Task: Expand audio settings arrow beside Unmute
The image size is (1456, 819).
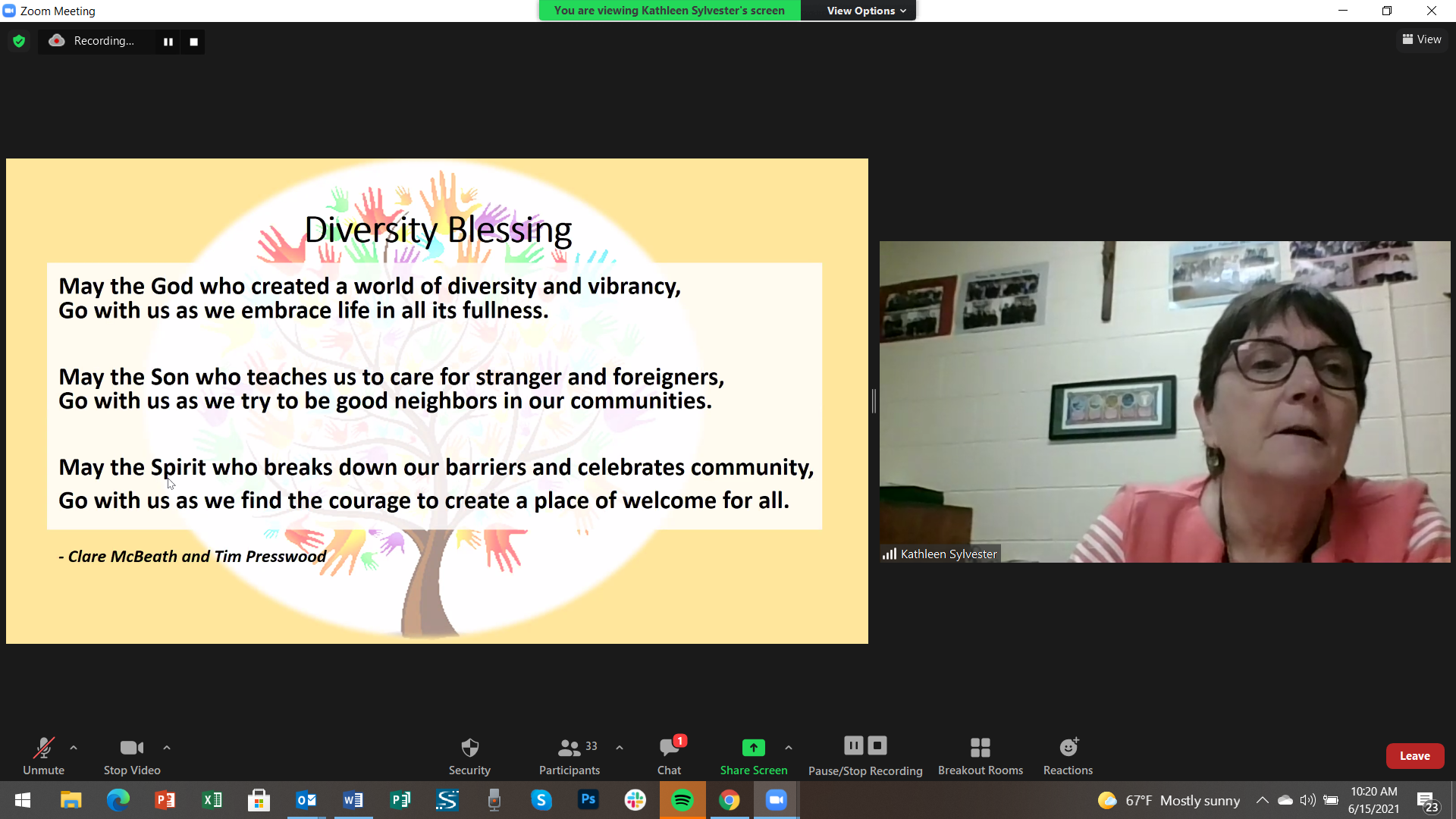Action: click(74, 748)
